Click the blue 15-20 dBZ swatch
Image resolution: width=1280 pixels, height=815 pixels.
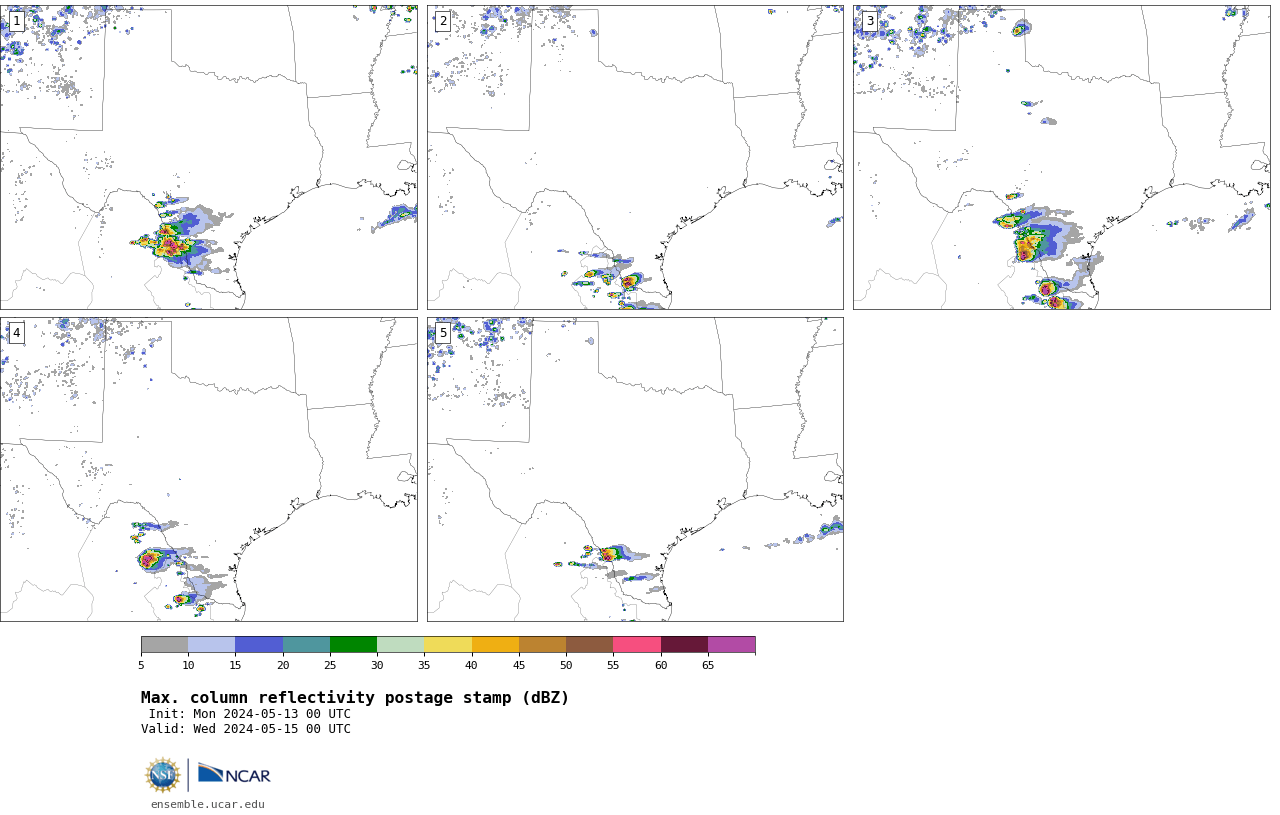pos(259,645)
